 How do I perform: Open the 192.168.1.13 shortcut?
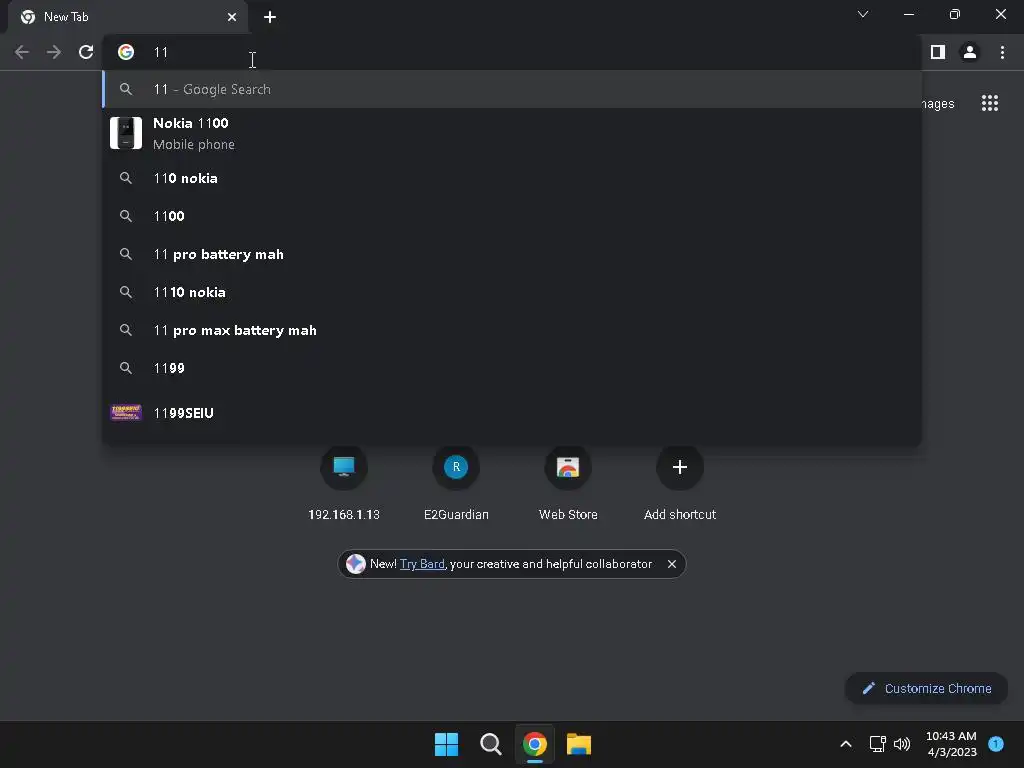[344, 484]
